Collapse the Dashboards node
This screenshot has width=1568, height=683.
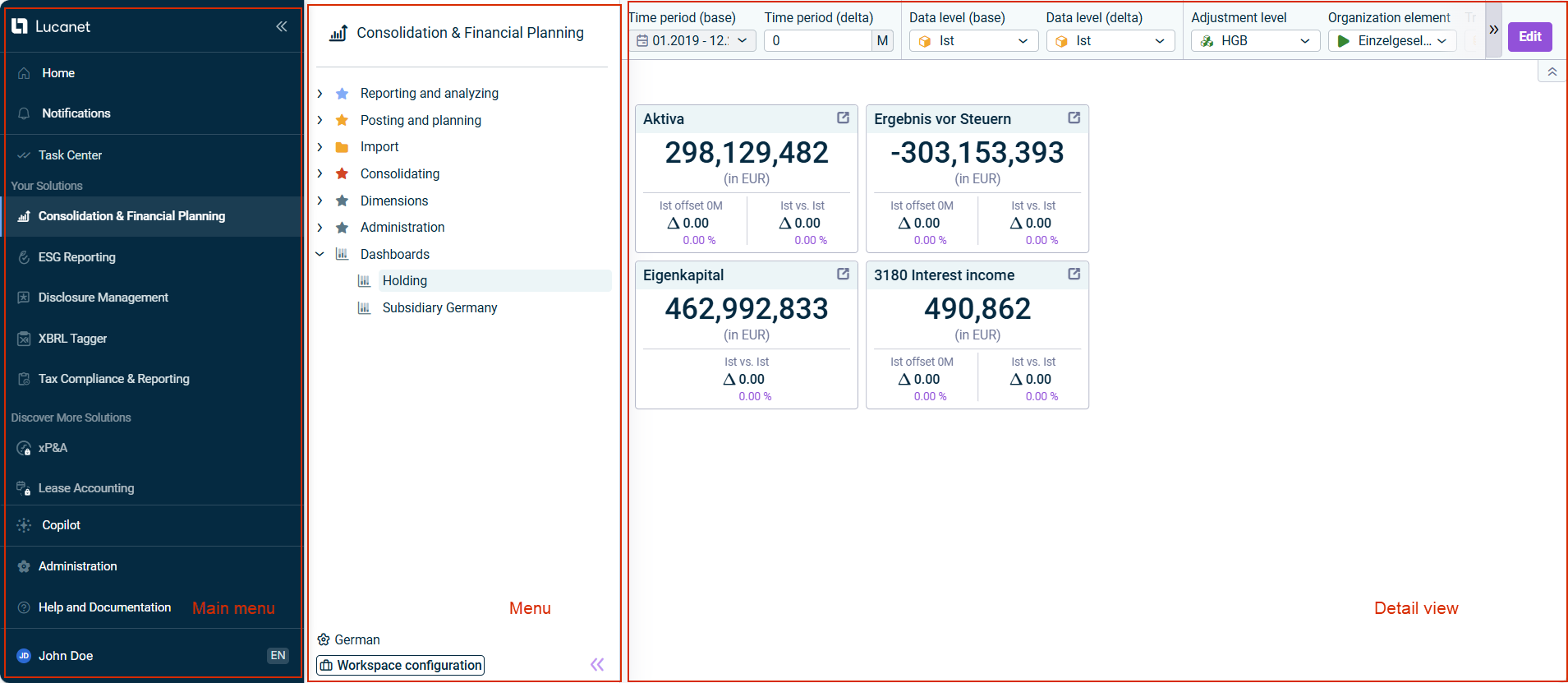pos(320,254)
